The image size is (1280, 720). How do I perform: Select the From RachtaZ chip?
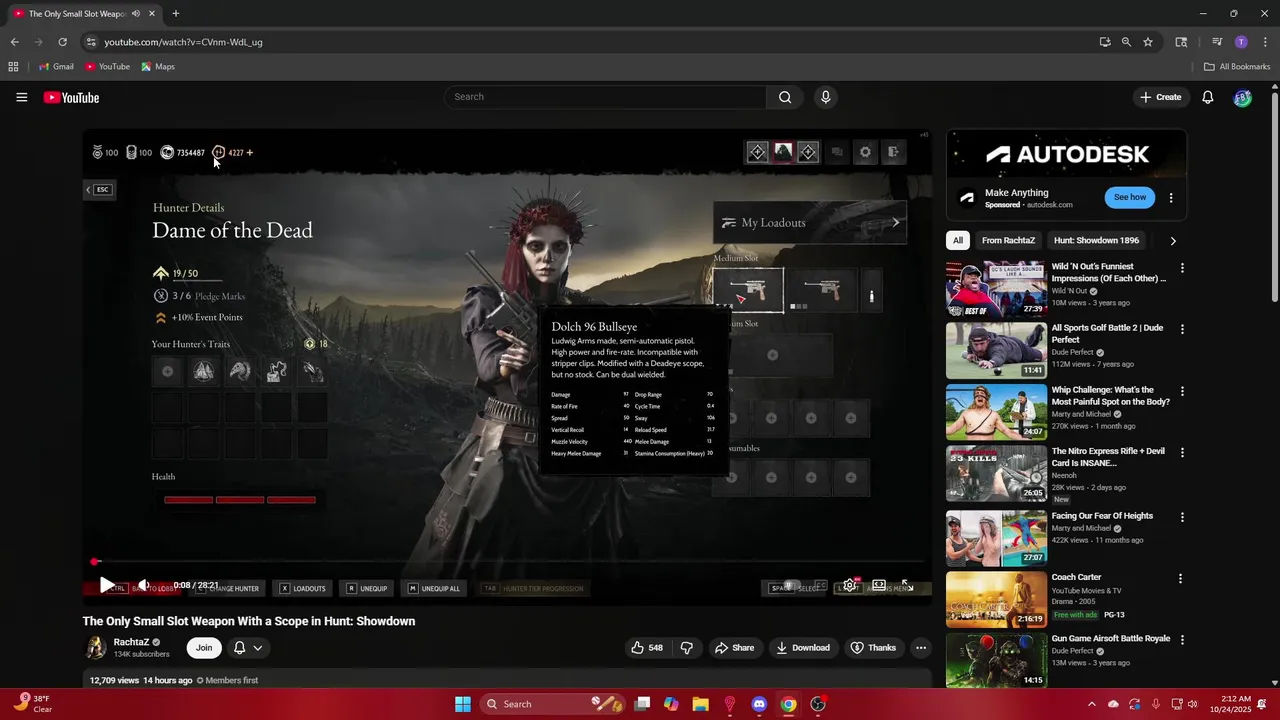[1007, 240]
